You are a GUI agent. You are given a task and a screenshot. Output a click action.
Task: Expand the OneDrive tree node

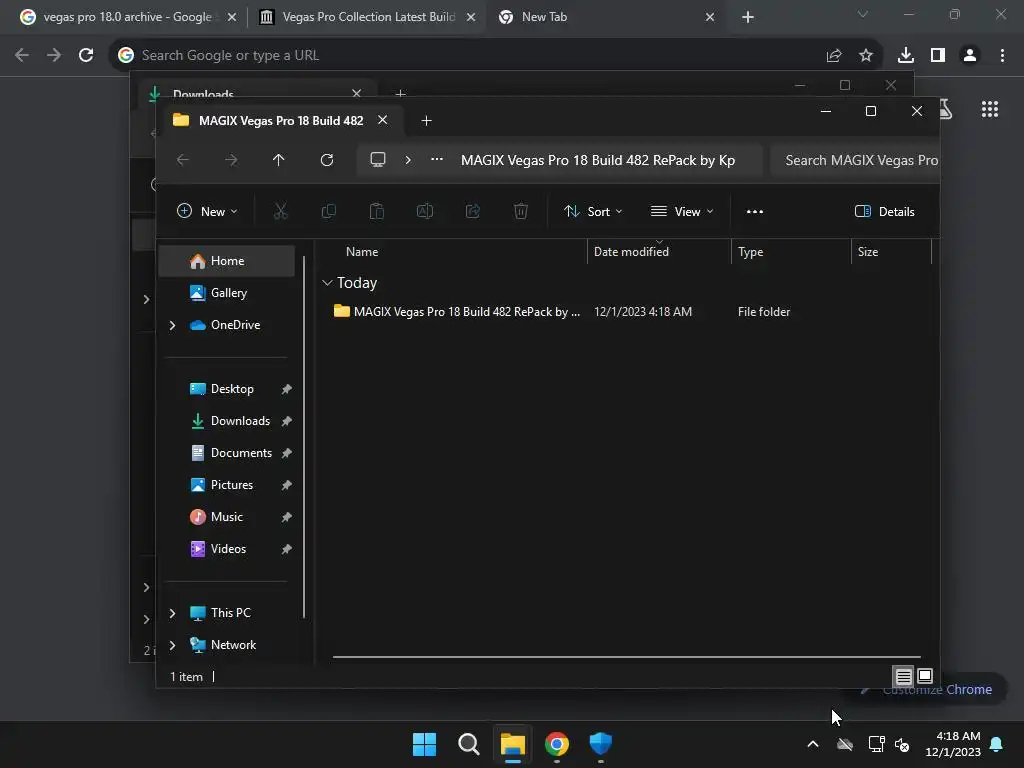pos(172,325)
